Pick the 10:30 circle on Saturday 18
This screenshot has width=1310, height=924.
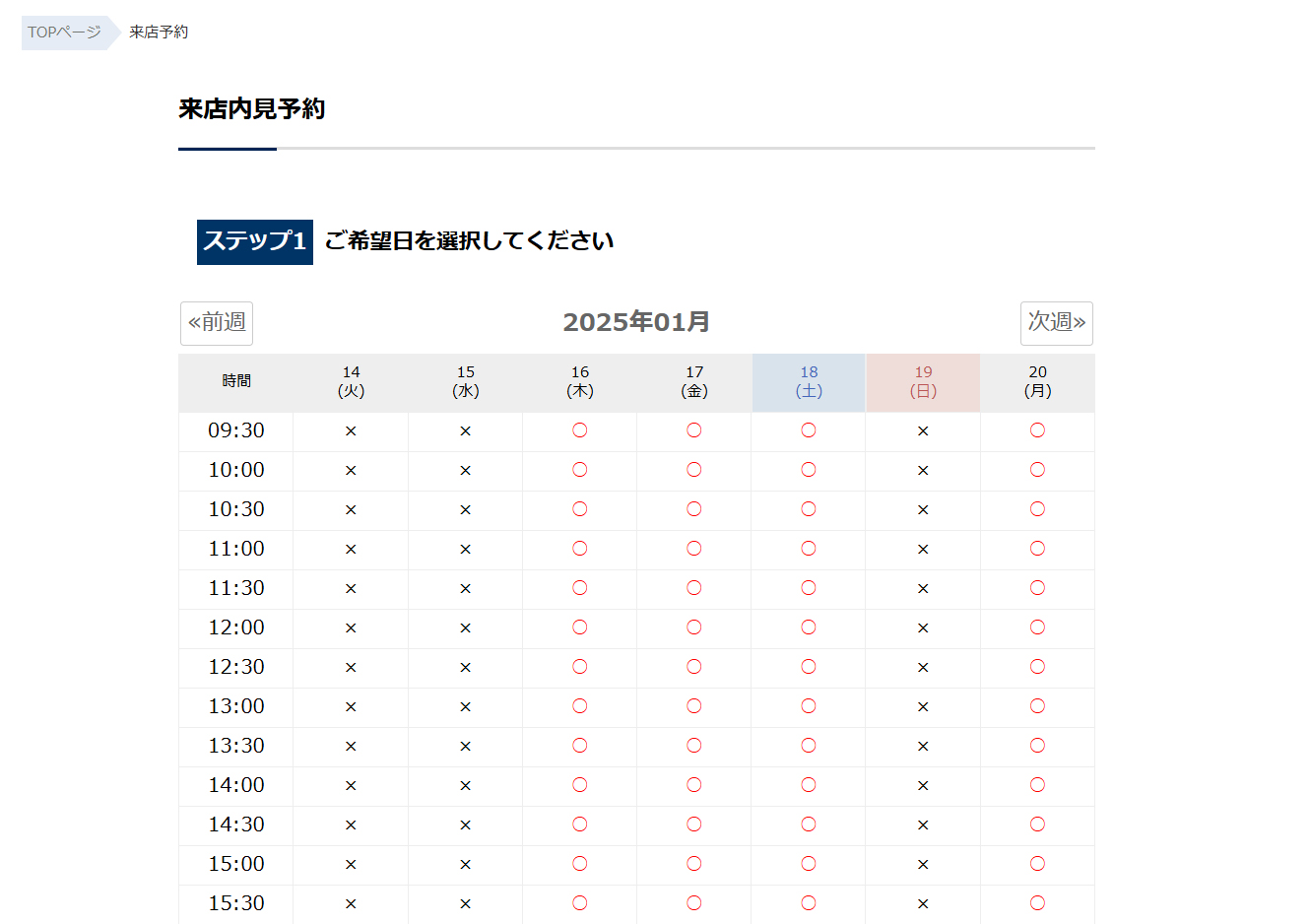(x=809, y=509)
